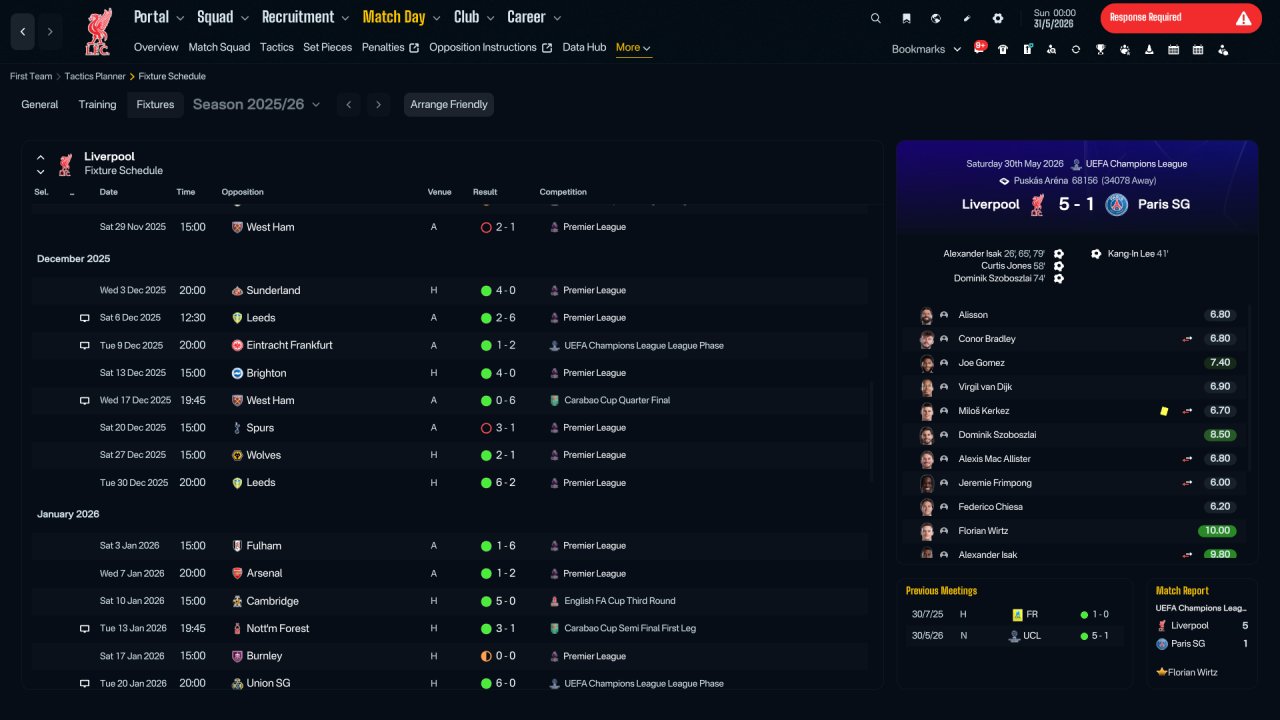The width and height of the screenshot is (1280, 720).
Task: Click the fixture list vertical scrollbar
Action: tap(873, 431)
